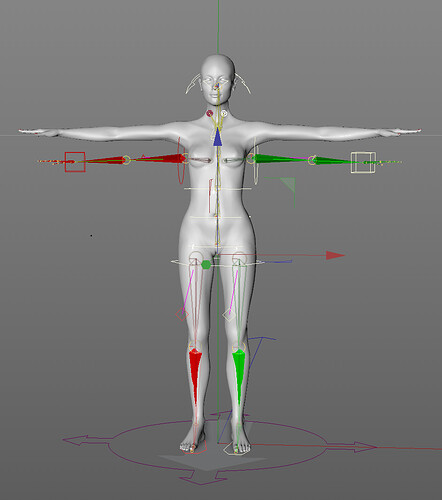Grab the green triangle plane handle
Image resolution: width=442 pixels, height=500 pixels.
coord(289,183)
